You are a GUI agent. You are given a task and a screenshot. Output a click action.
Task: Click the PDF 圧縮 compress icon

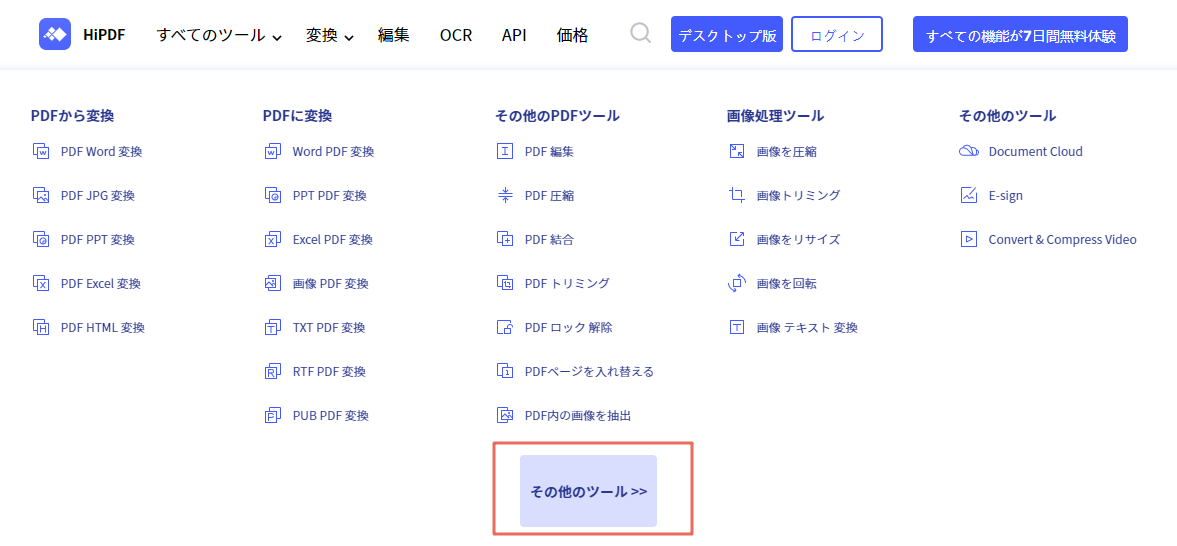505,195
